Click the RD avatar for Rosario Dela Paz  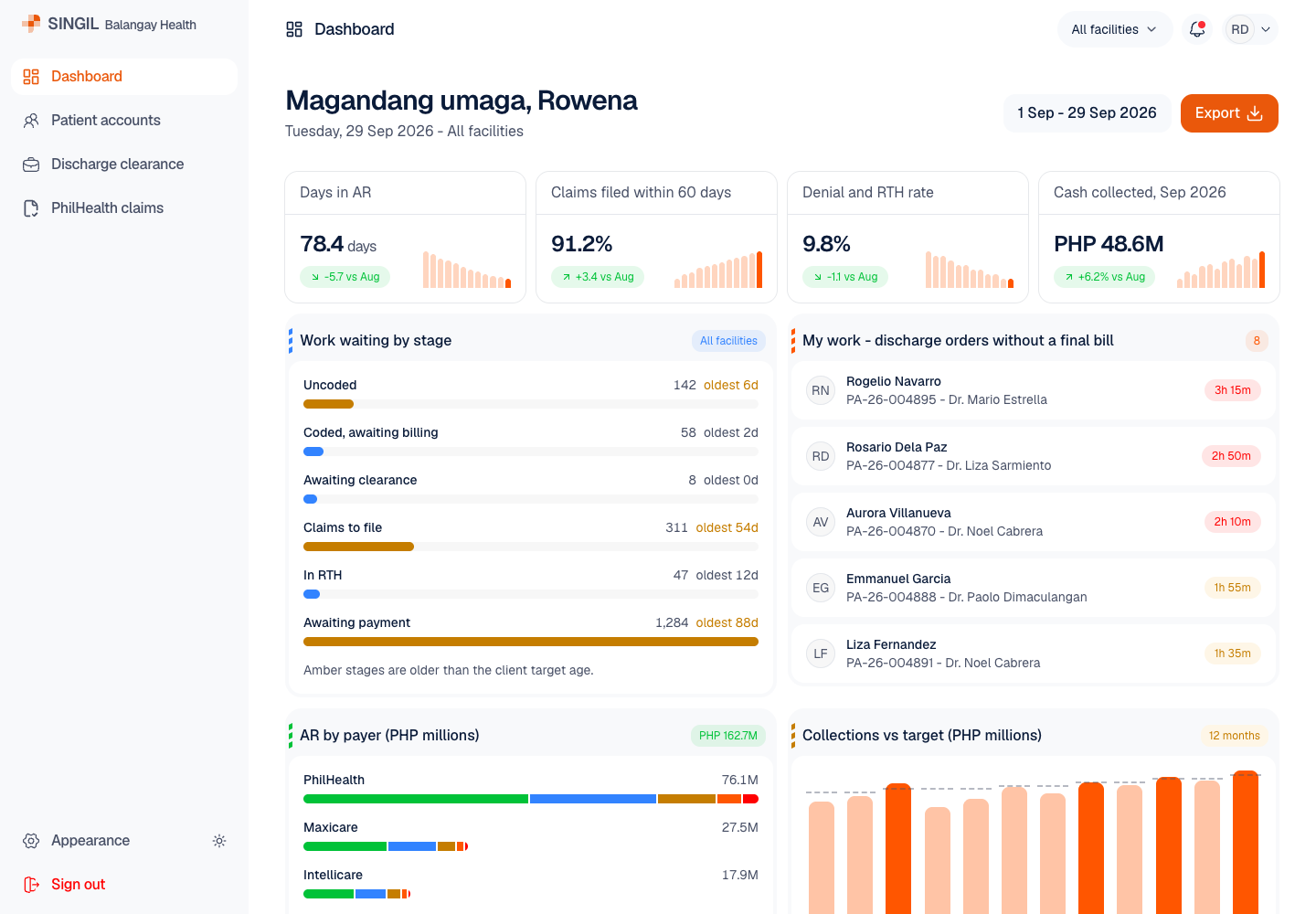coord(821,456)
